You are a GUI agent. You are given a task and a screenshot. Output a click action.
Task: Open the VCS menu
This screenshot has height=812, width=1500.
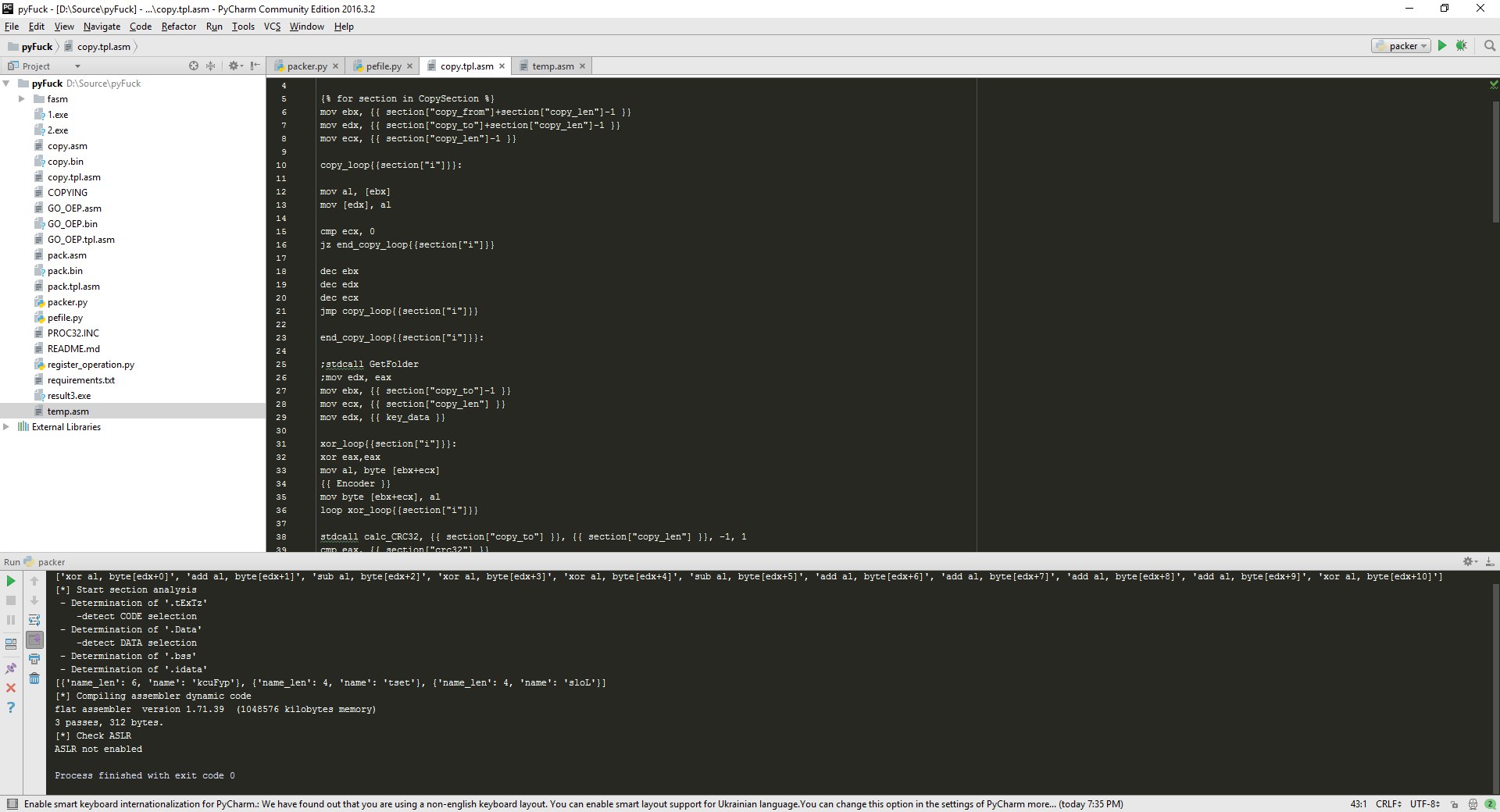point(272,27)
